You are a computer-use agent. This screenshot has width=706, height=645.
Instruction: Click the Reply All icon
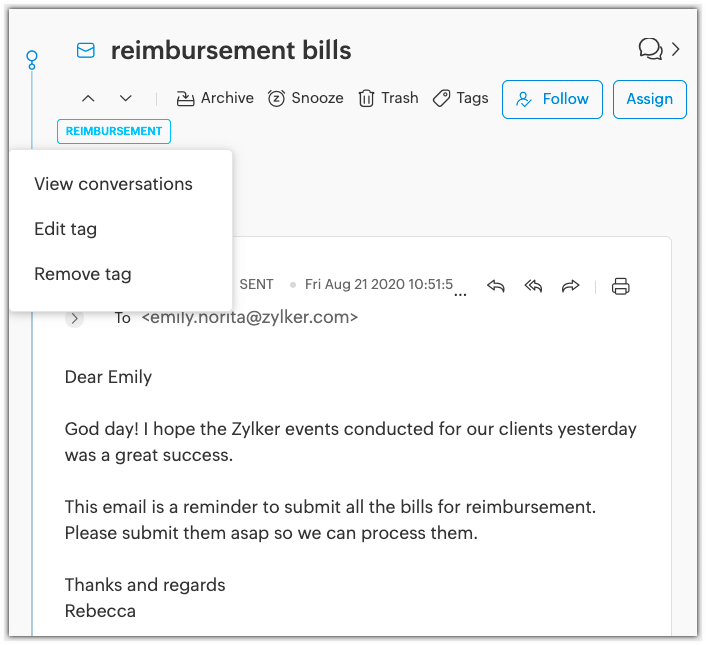[x=534, y=286]
